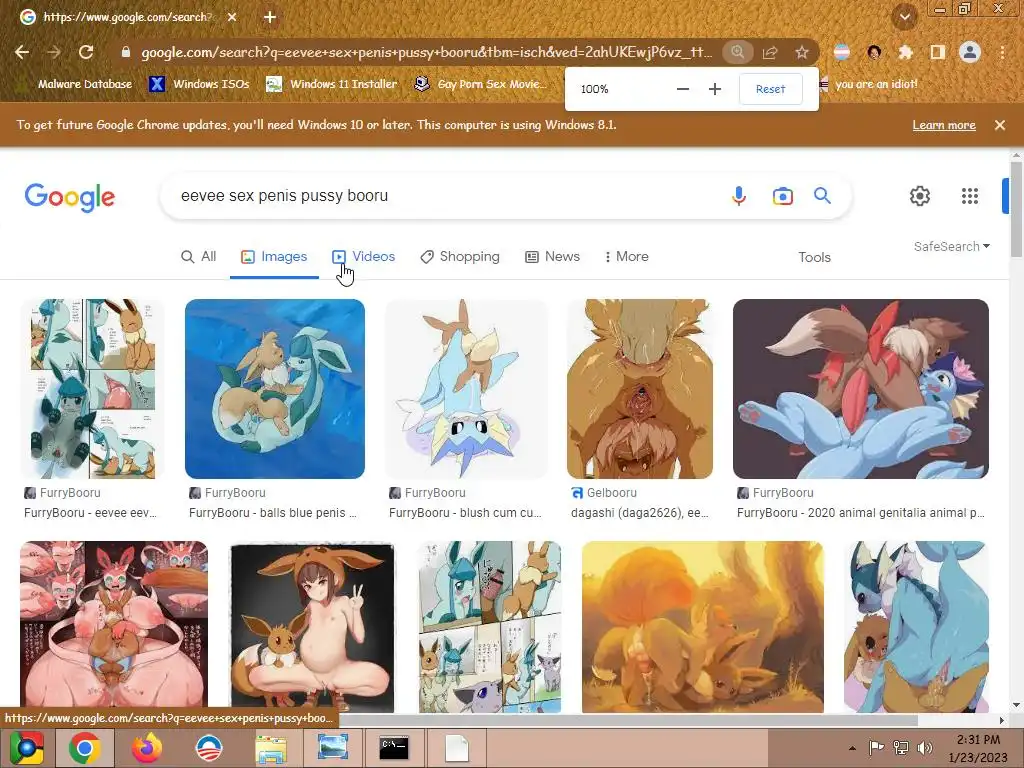The width and height of the screenshot is (1024, 768).
Task: Decrease zoom with the minus button
Action: click(x=683, y=89)
